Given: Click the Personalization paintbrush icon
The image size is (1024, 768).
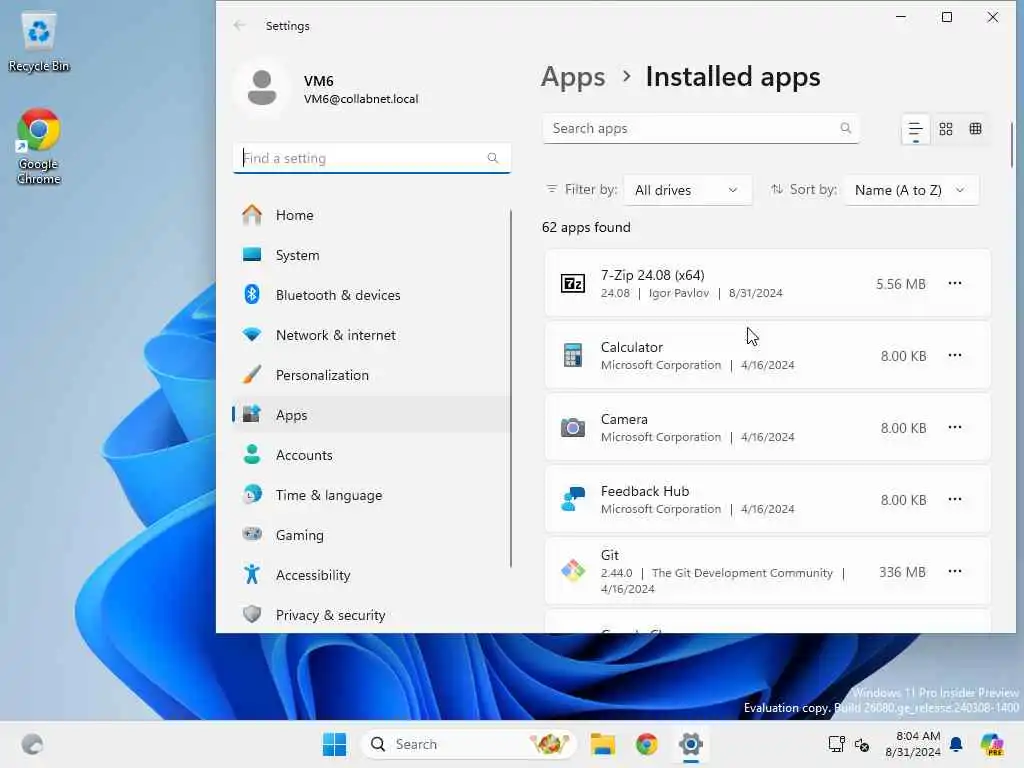Looking at the screenshot, I should (x=251, y=375).
